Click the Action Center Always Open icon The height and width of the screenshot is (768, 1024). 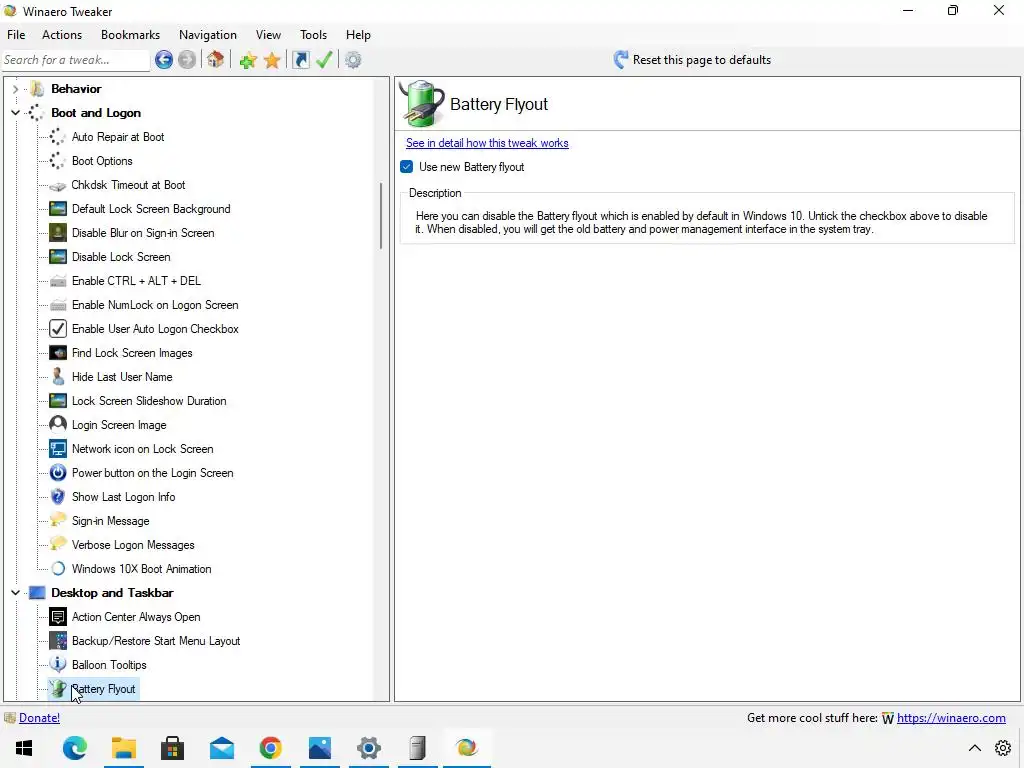click(x=57, y=617)
